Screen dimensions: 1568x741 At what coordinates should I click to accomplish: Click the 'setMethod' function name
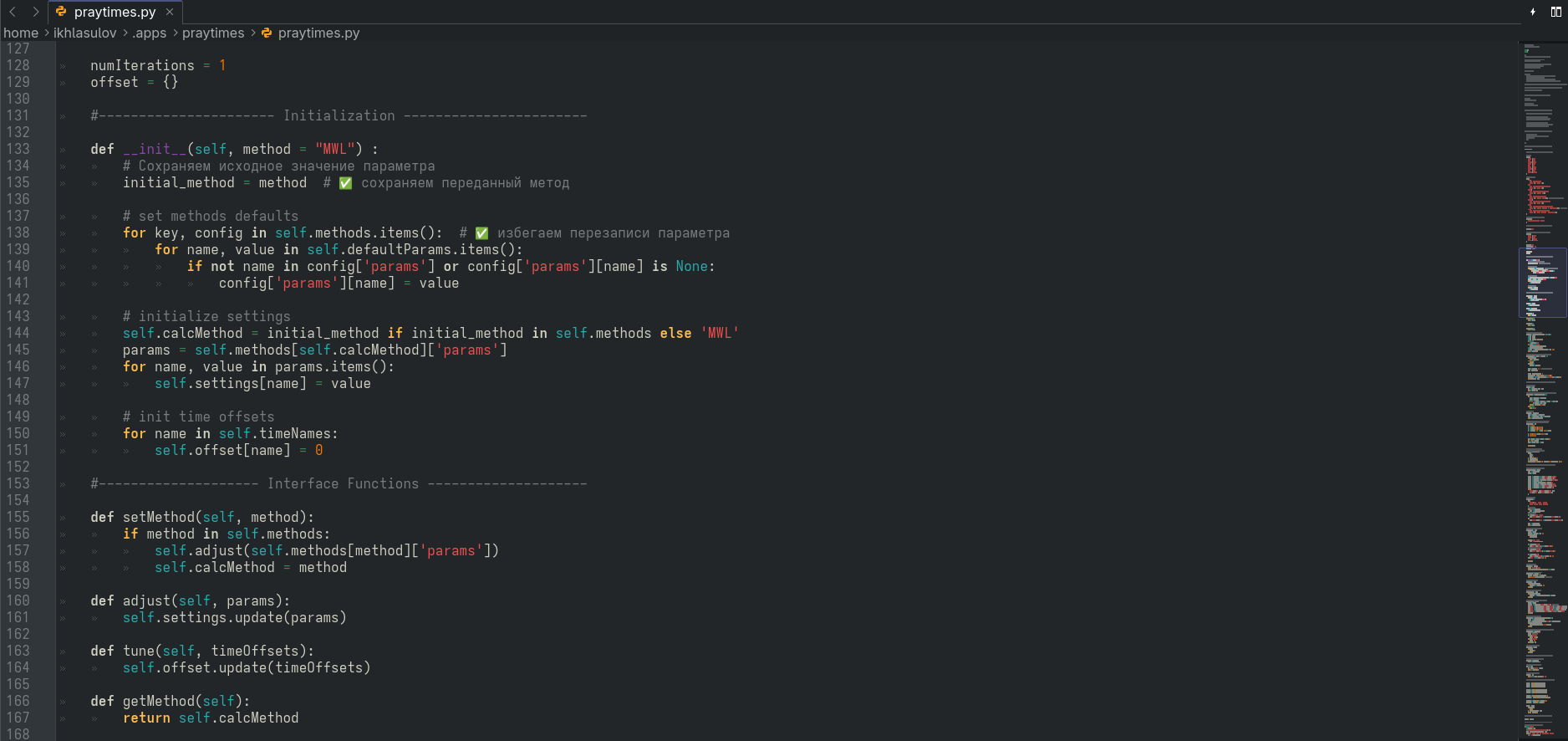(159, 517)
